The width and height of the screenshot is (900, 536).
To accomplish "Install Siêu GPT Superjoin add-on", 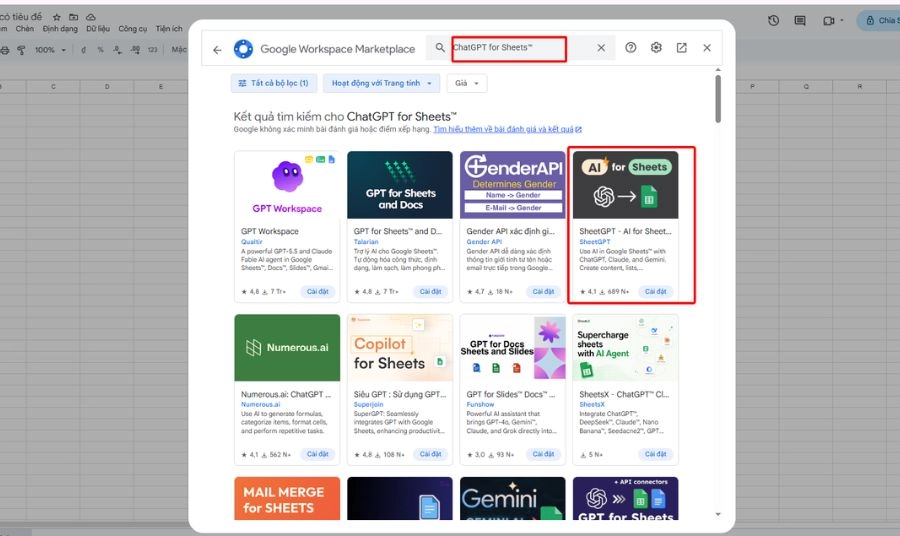I will (430, 454).
